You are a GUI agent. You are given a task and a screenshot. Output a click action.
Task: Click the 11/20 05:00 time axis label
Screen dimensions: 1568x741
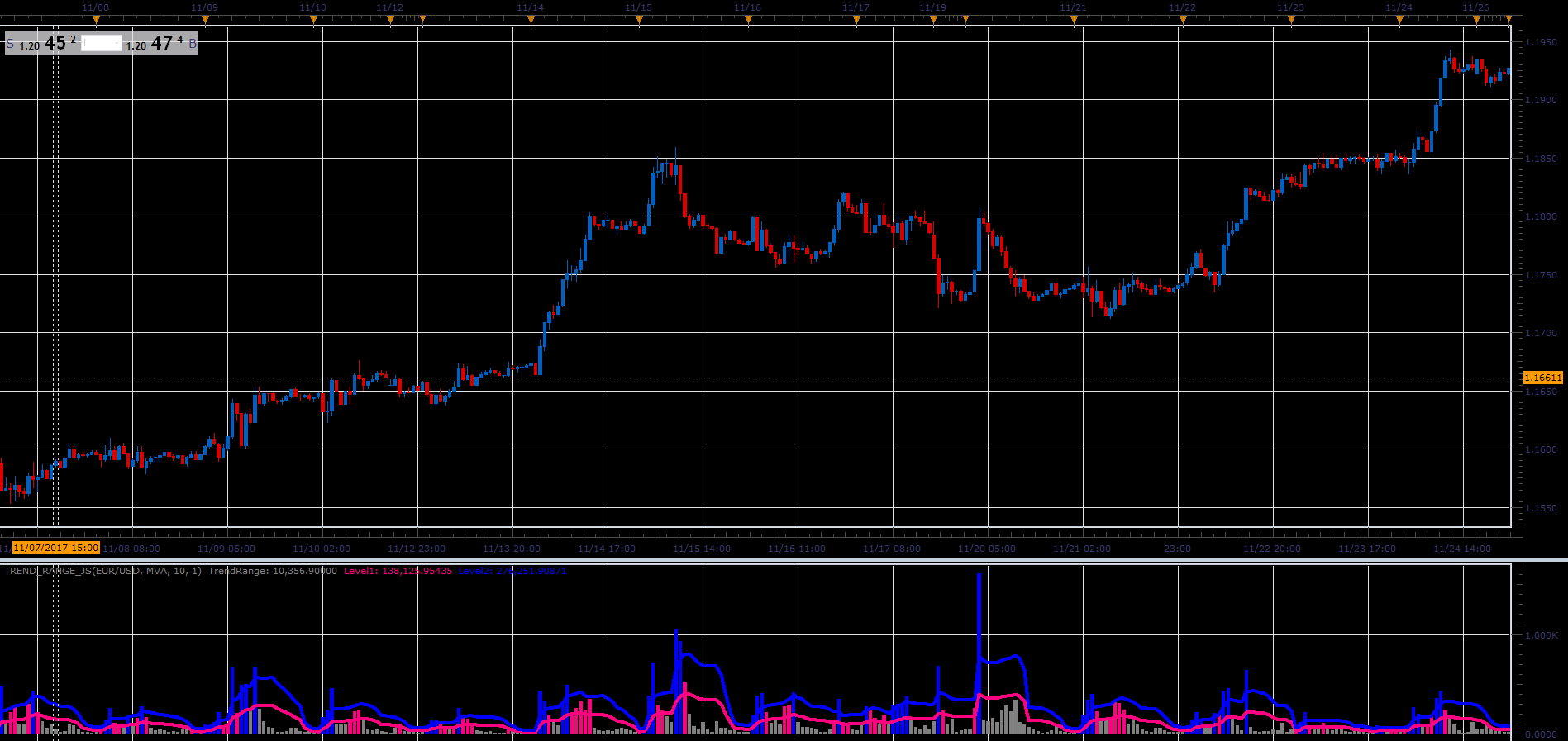point(987,549)
